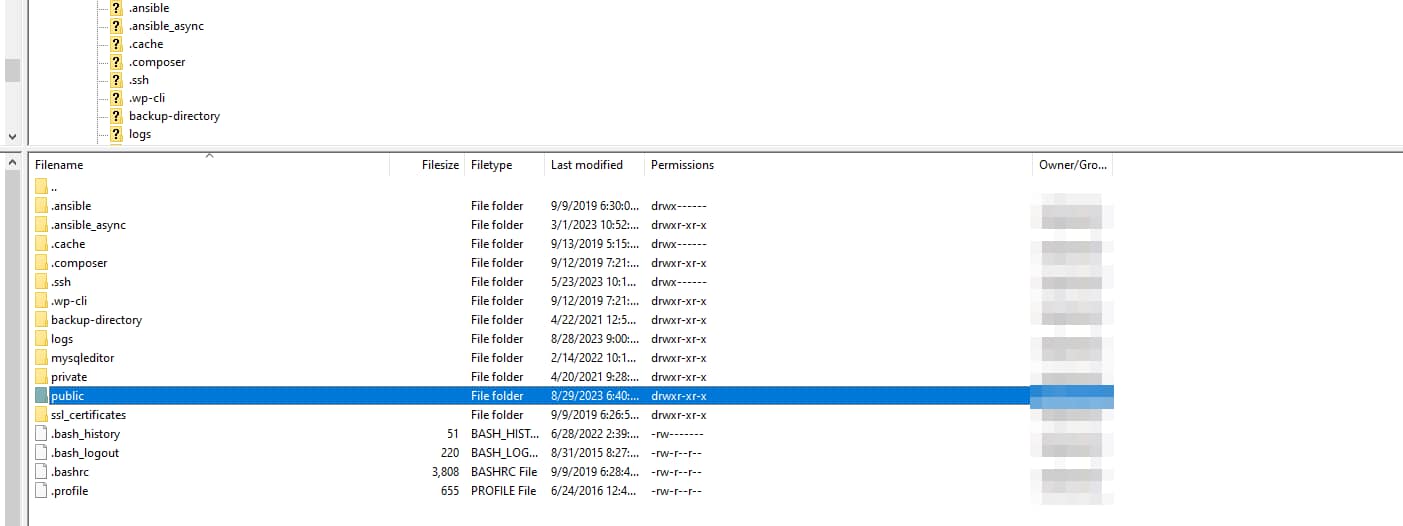Sort by the Owner/Group column header

tap(1072, 165)
